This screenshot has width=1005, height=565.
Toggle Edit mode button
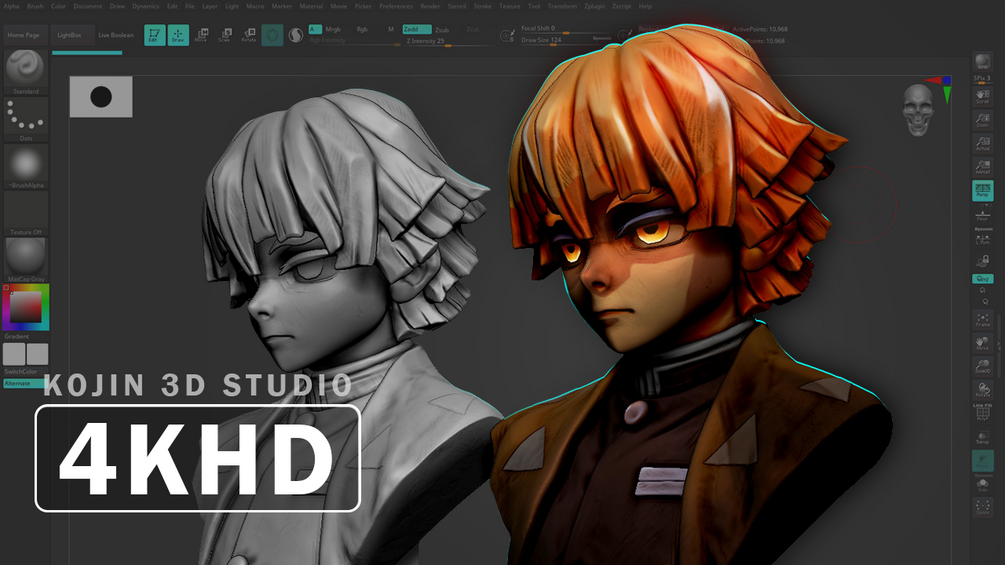154,35
